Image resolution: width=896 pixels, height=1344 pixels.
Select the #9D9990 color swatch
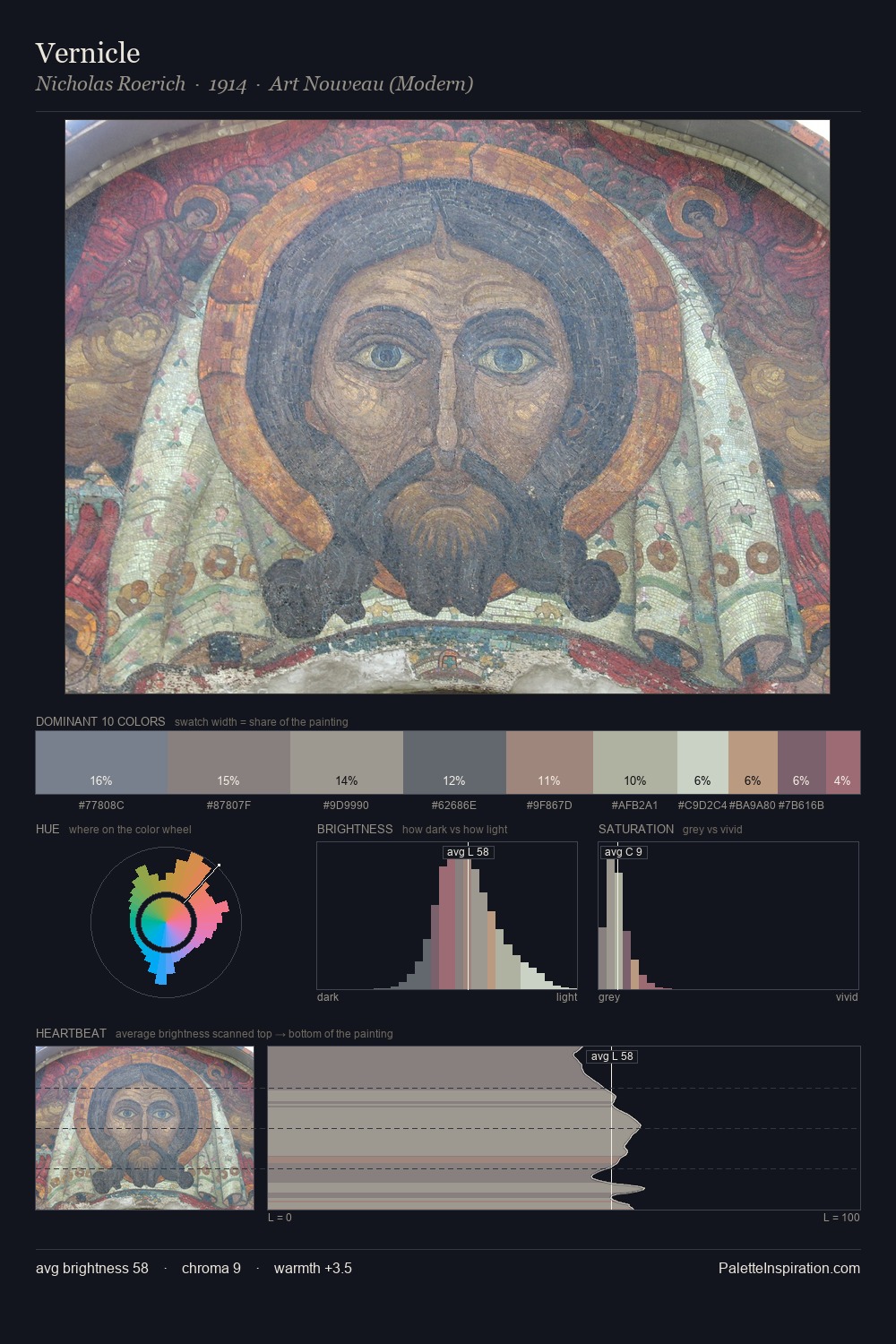point(347,762)
